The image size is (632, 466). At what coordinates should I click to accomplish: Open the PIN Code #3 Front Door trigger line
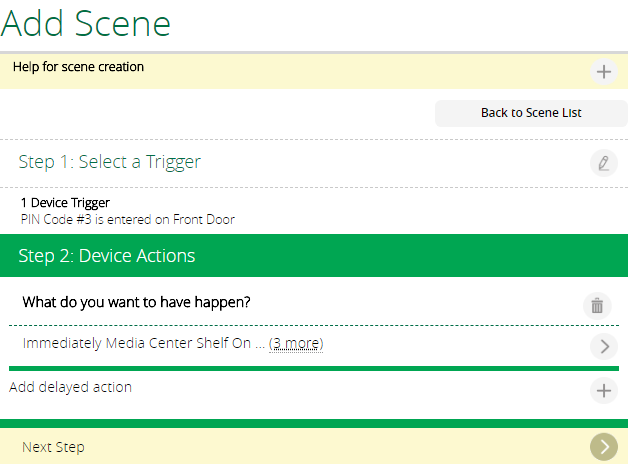click(x=128, y=220)
